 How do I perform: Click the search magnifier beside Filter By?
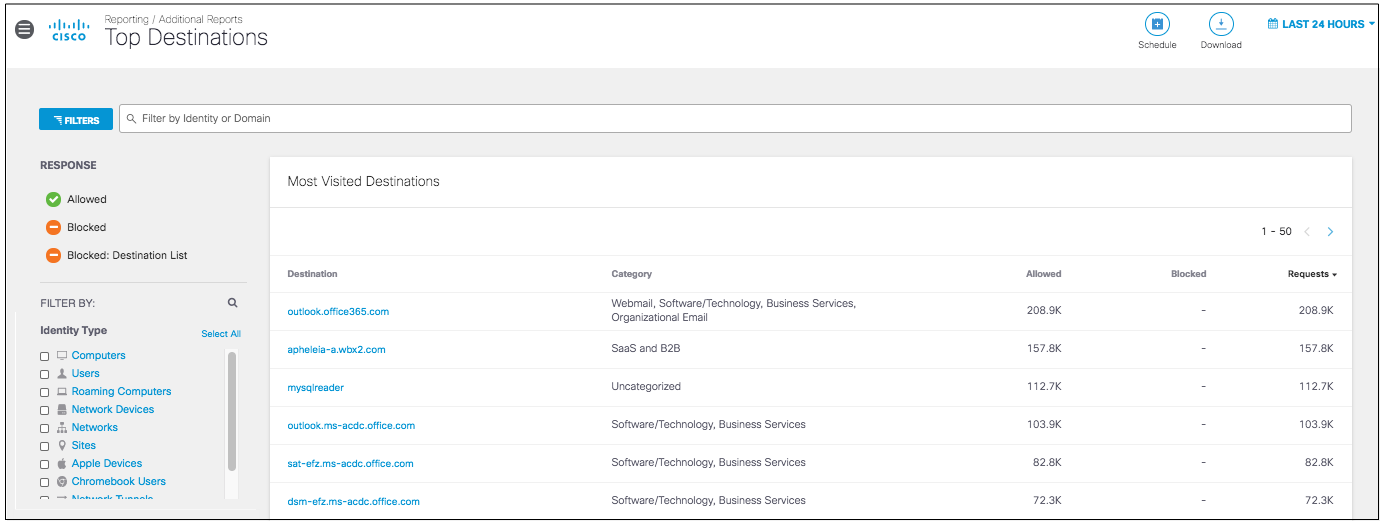pos(232,302)
